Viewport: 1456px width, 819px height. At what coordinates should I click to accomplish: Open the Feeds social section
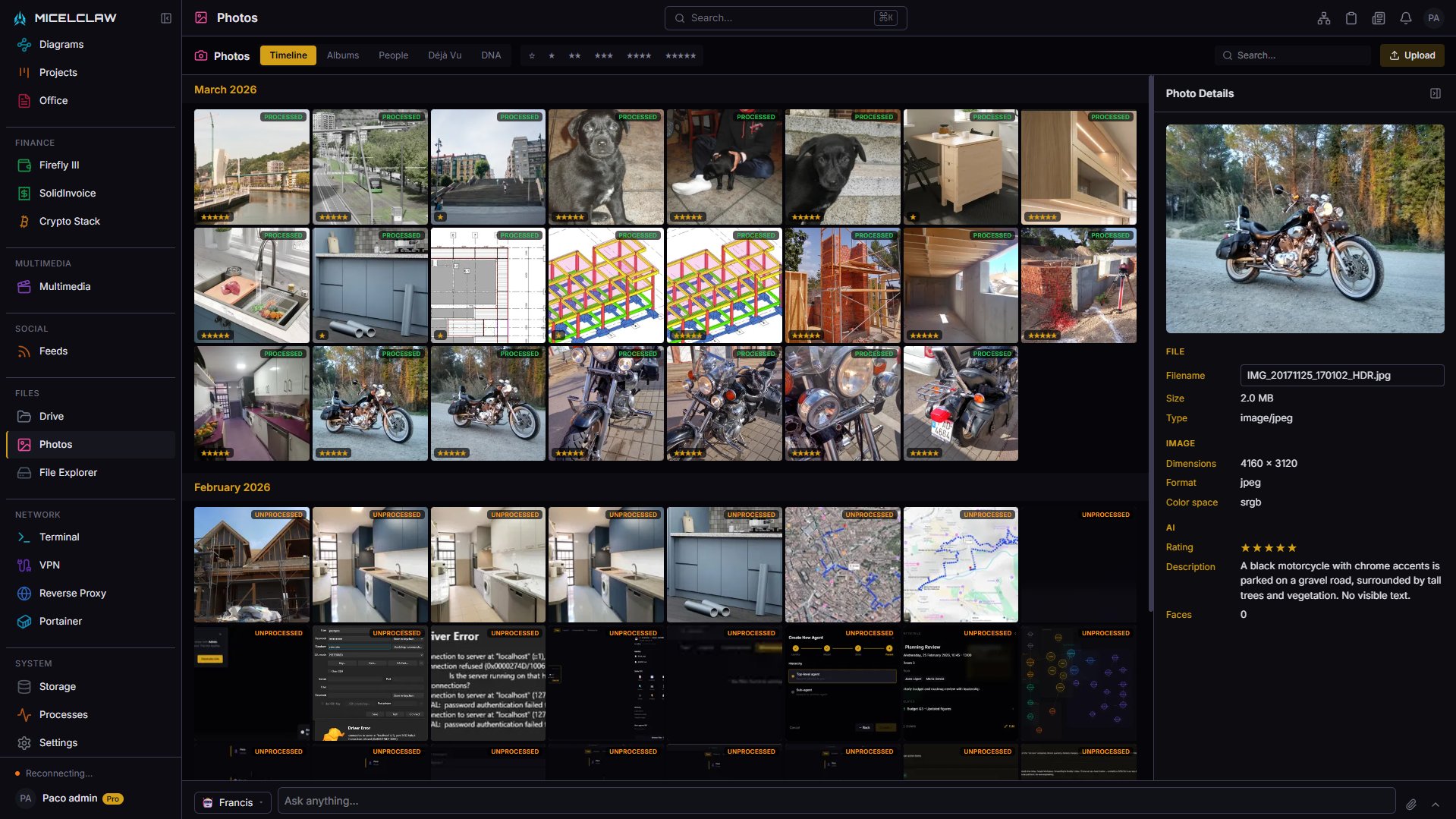click(53, 351)
